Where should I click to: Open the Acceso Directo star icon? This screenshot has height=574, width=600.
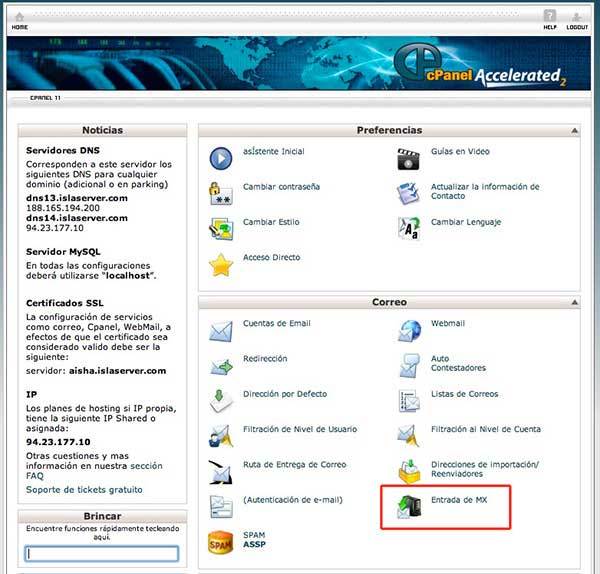[221, 265]
